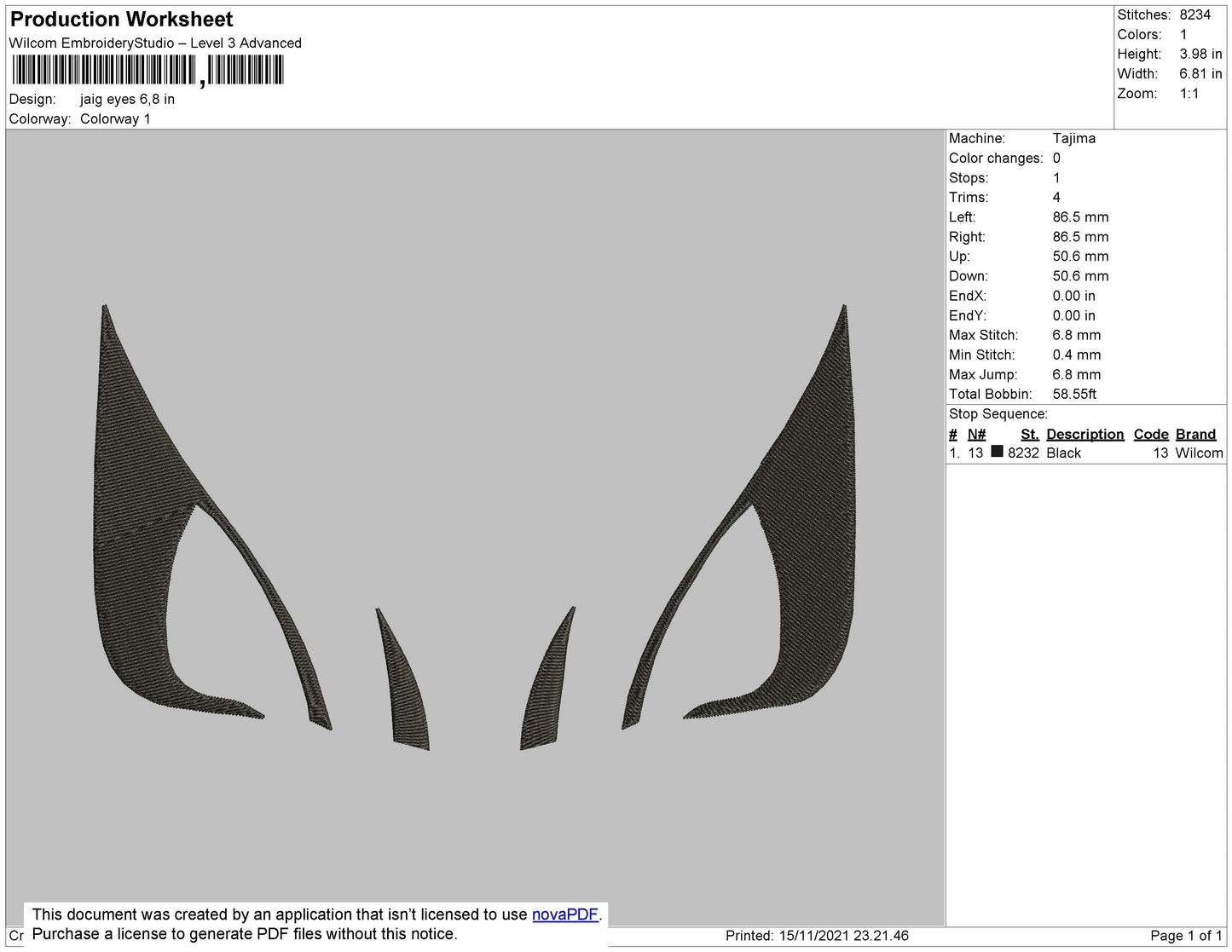Click the Zoom value 1:1
This screenshot has height=952, width=1232.
coord(1189,94)
